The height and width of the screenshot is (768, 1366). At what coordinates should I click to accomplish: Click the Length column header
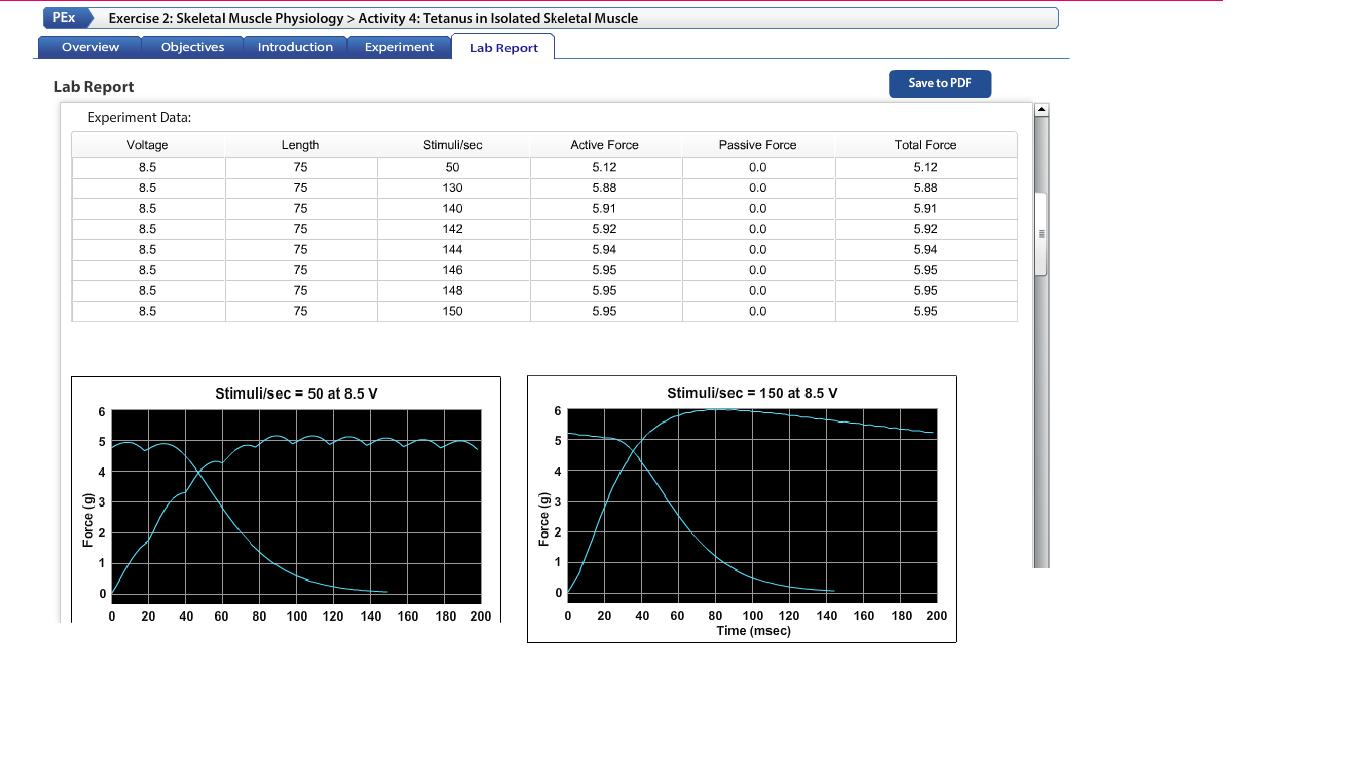[301, 145]
